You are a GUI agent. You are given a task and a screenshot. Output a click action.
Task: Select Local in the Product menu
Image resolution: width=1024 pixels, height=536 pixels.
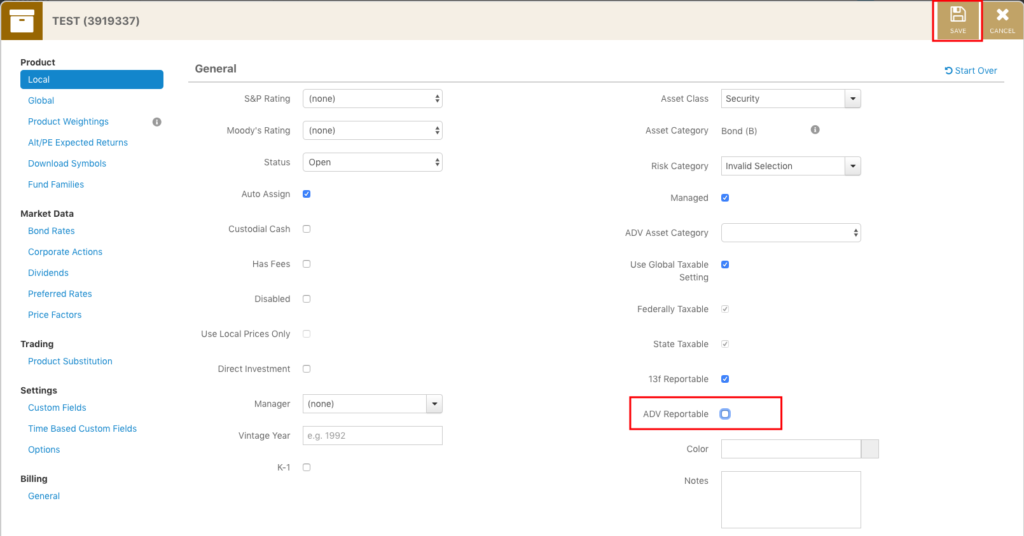[91, 80]
